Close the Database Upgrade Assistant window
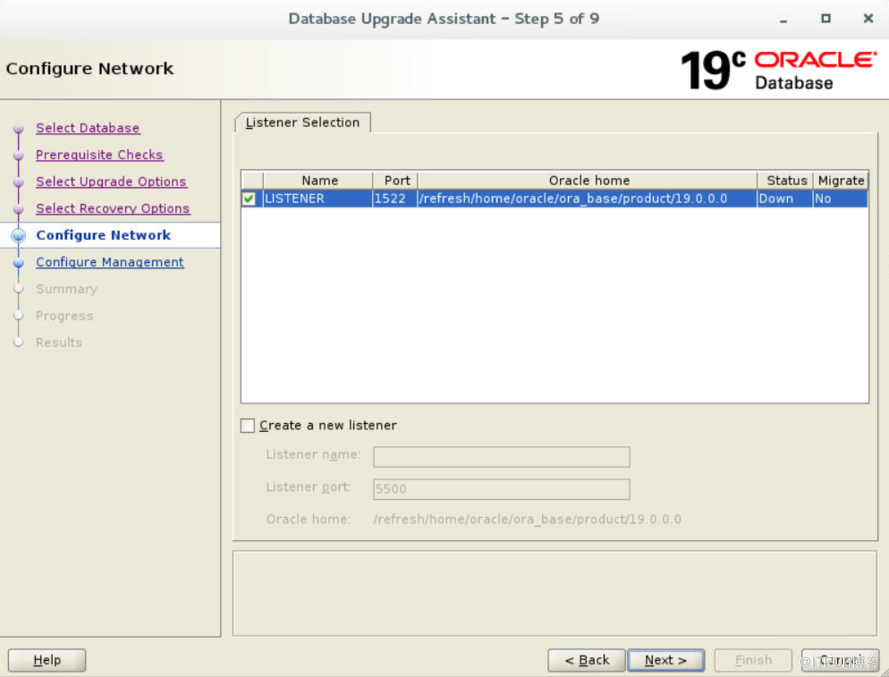 click(x=868, y=19)
